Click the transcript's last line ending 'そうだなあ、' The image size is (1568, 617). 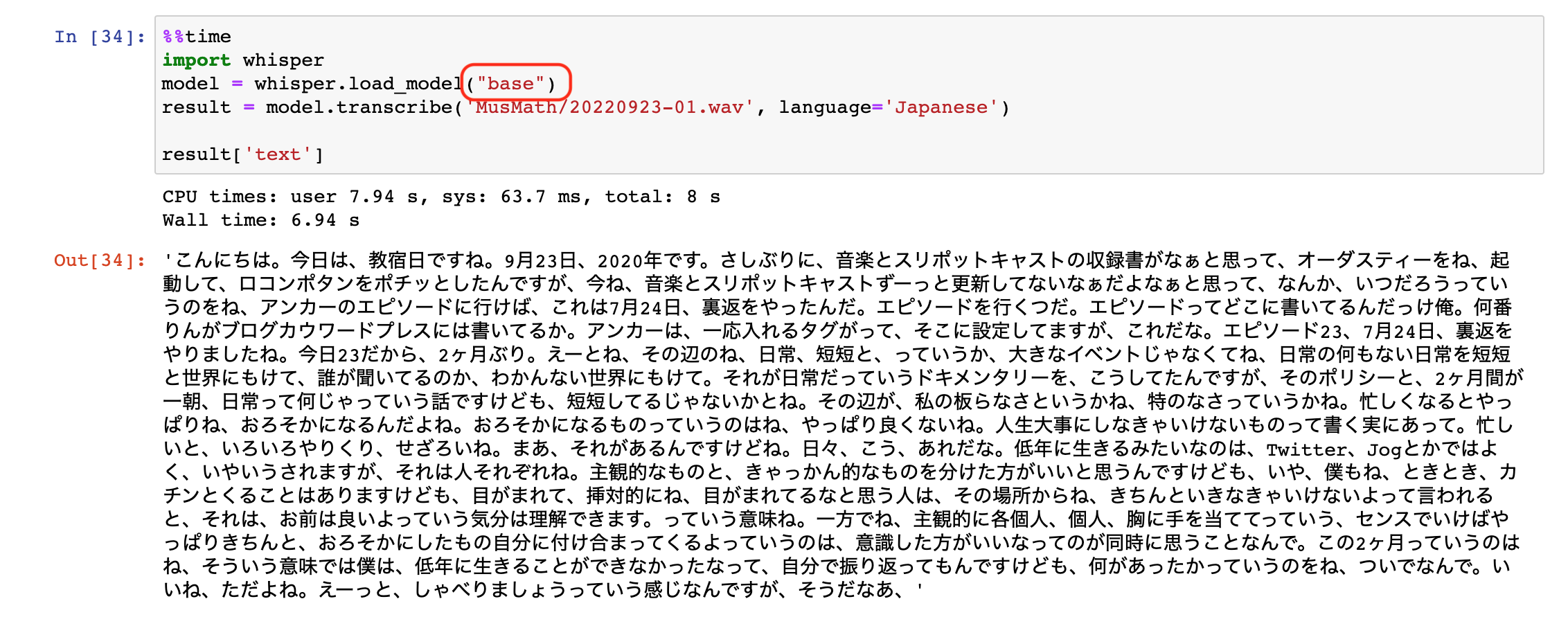[544, 590]
